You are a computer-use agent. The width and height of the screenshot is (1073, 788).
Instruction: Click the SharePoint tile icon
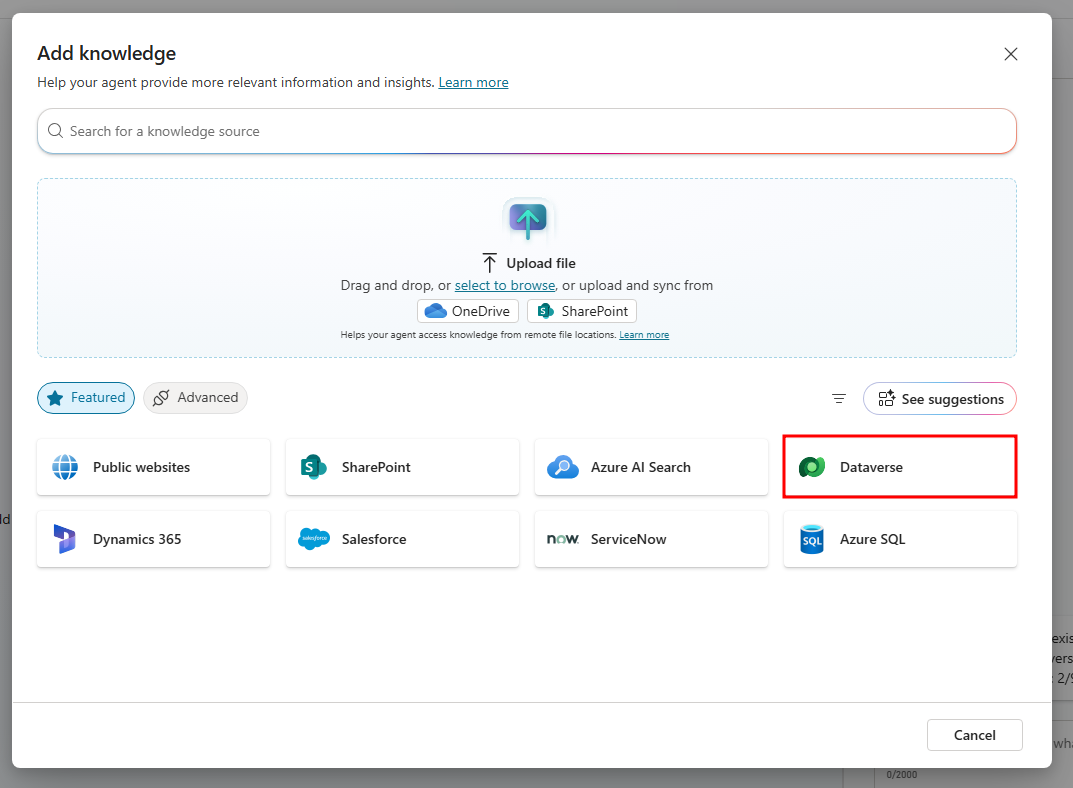pos(313,467)
